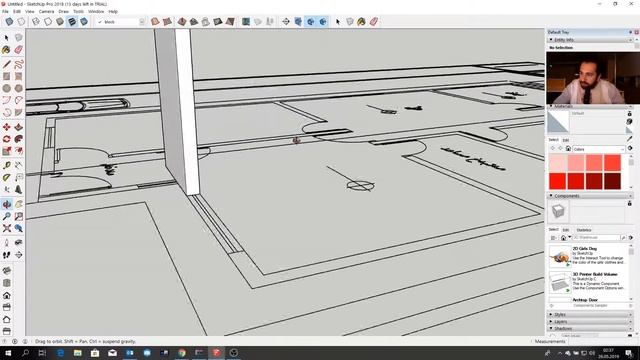The image size is (640, 360).
Task: Select the Tape Measure tool
Action: pos(7,165)
